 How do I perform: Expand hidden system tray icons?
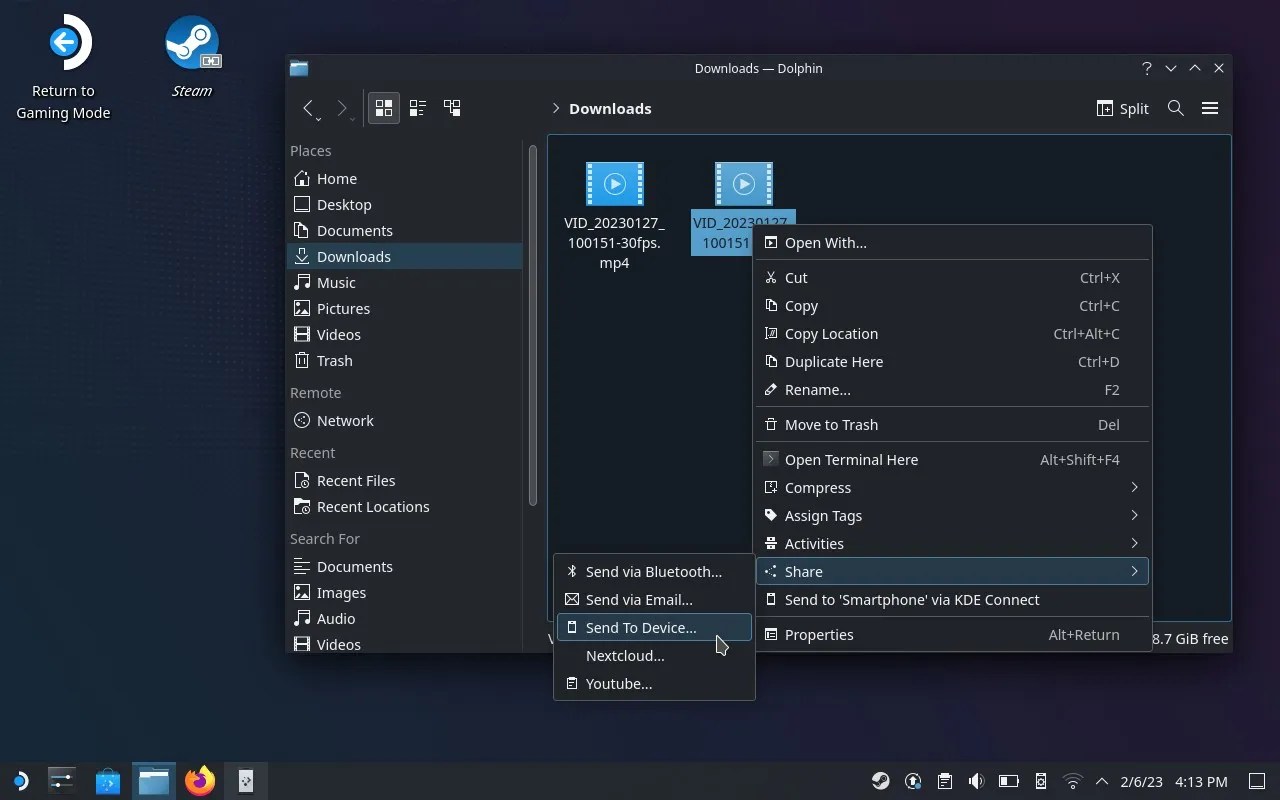click(x=1101, y=781)
